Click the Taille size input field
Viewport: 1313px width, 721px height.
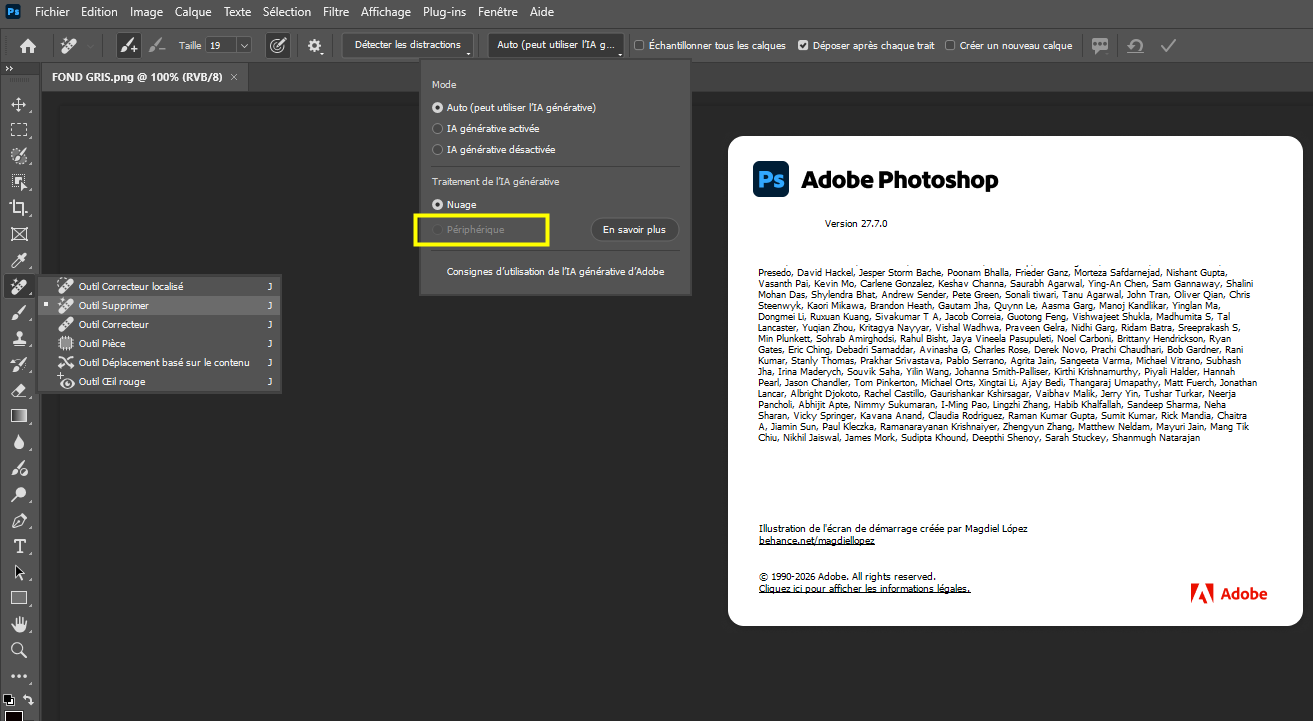tap(220, 45)
